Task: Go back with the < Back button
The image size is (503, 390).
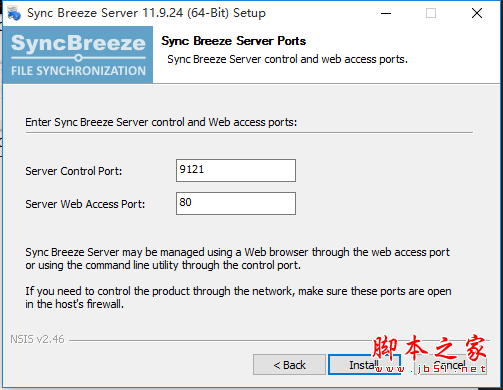Action: click(289, 365)
